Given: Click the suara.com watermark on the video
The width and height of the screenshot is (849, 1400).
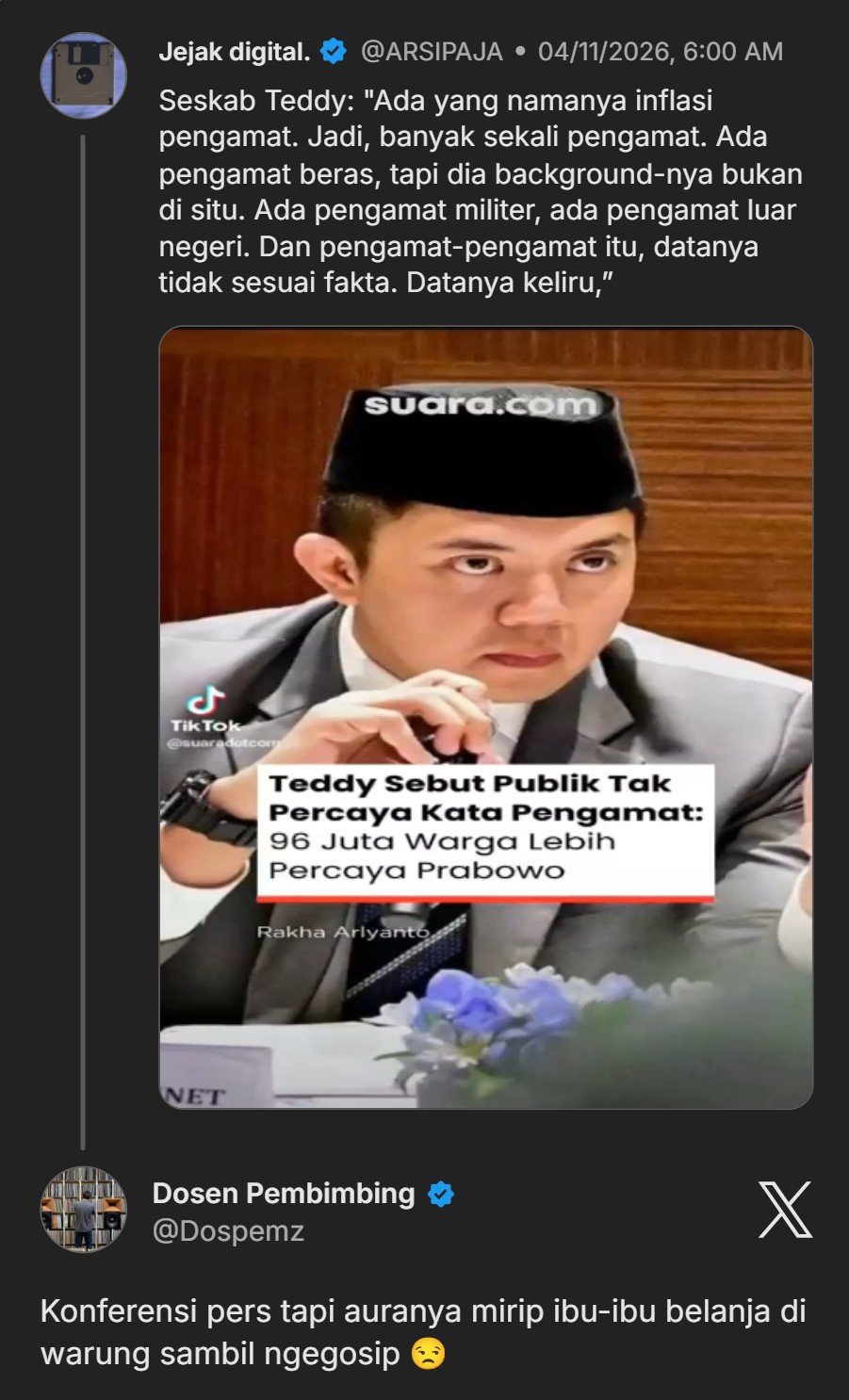Looking at the screenshot, I should 481,405.
